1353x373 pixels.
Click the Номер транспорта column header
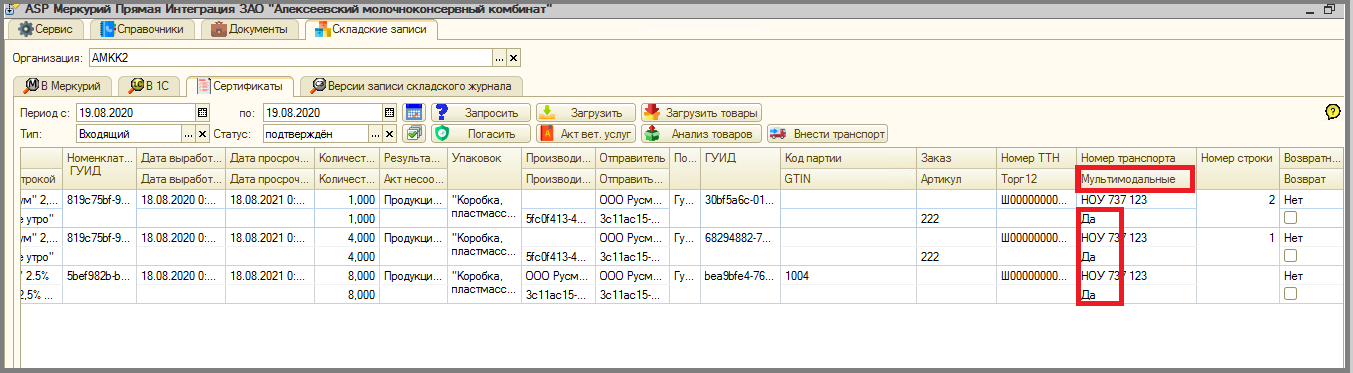[x=1137, y=158]
